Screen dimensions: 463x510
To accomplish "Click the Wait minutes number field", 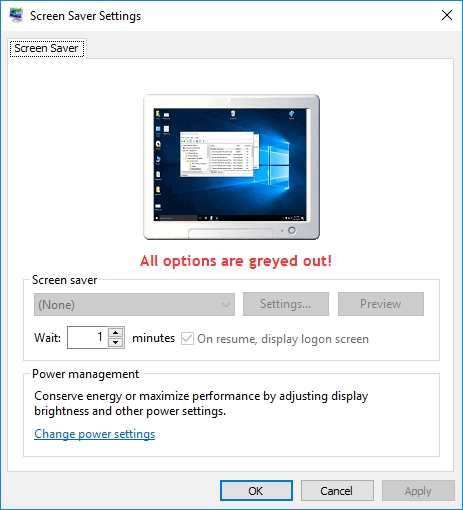I will [87, 337].
